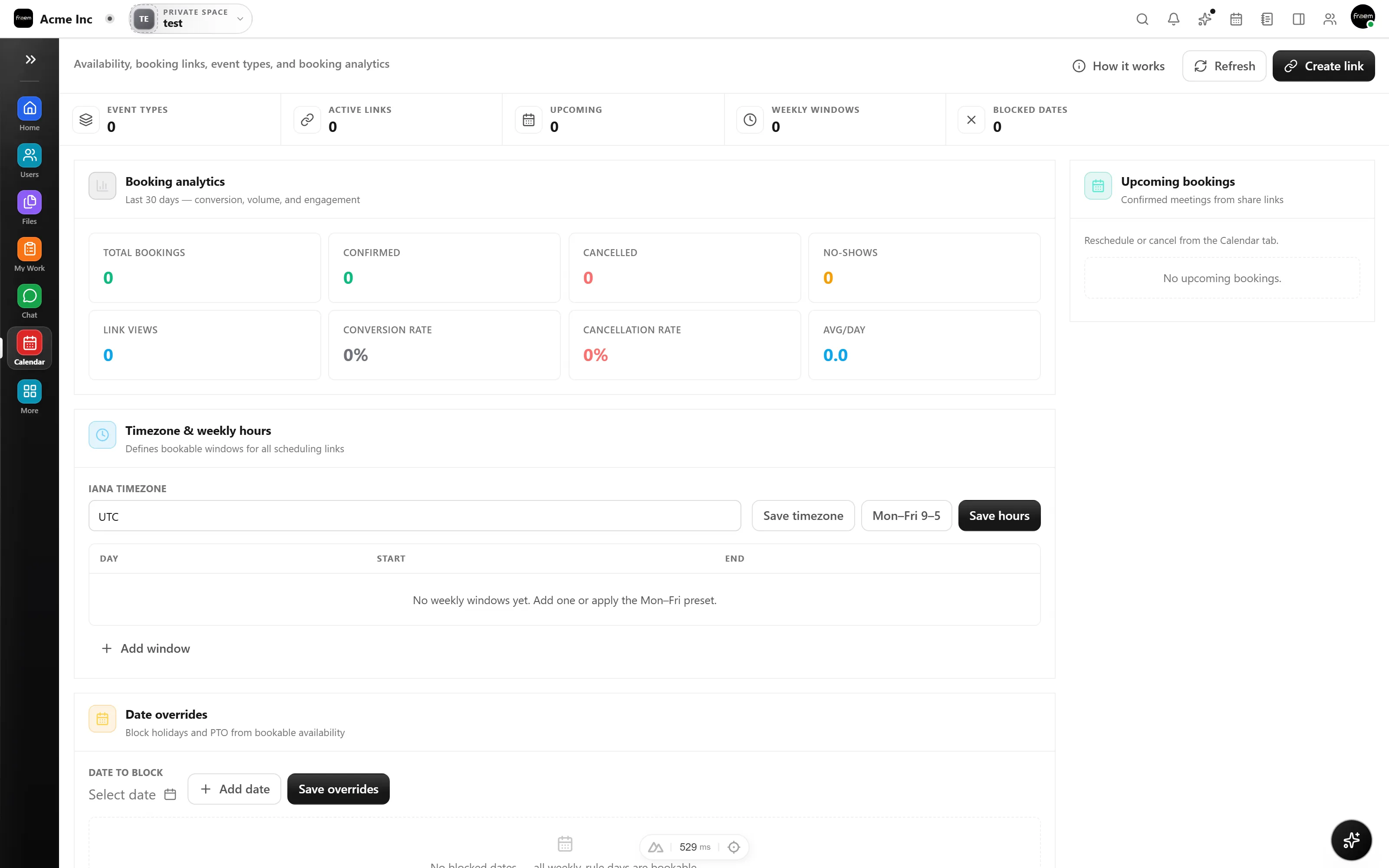The image size is (1389, 868).
Task: Open calendar icon in top bar
Action: [x=1236, y=19]
